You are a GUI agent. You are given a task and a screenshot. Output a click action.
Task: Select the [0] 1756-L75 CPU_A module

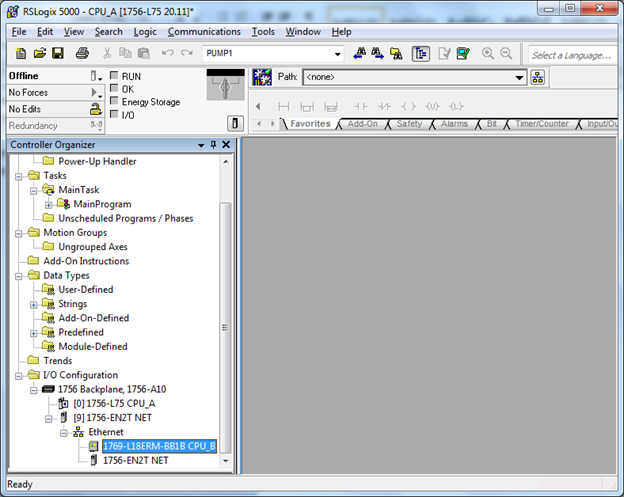click(114, 403)
